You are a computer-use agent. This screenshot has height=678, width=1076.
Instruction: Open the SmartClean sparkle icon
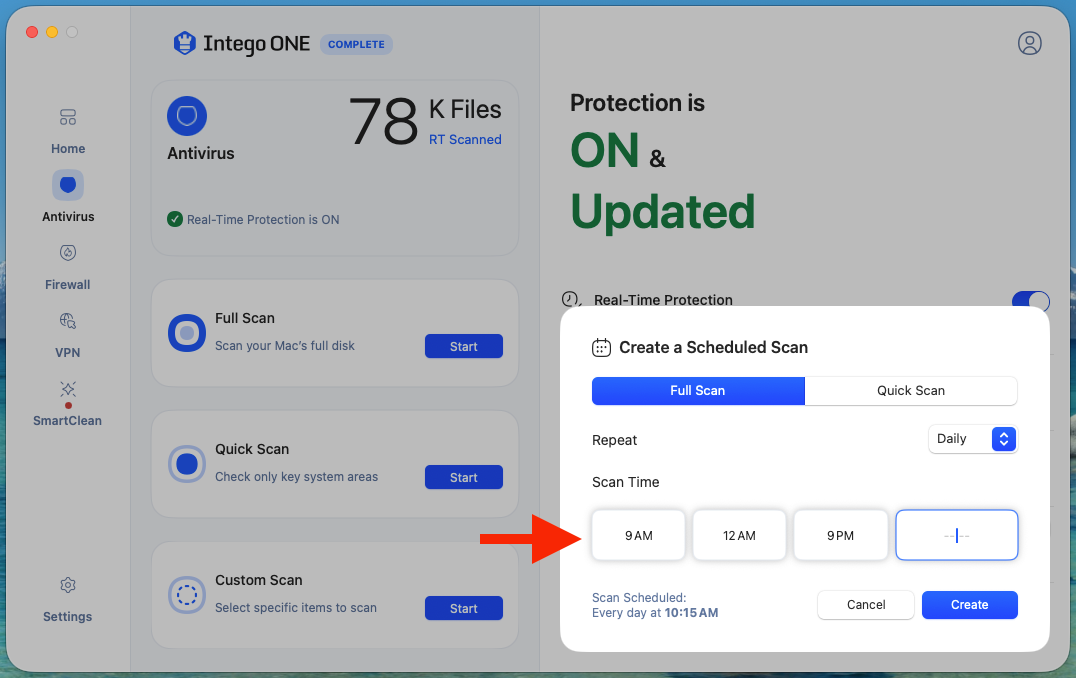coord(67,389)
